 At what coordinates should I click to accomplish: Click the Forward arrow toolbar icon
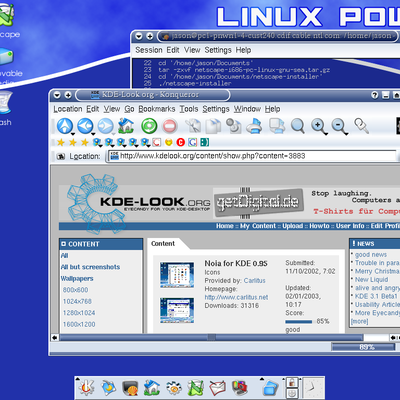pos(105,126)
